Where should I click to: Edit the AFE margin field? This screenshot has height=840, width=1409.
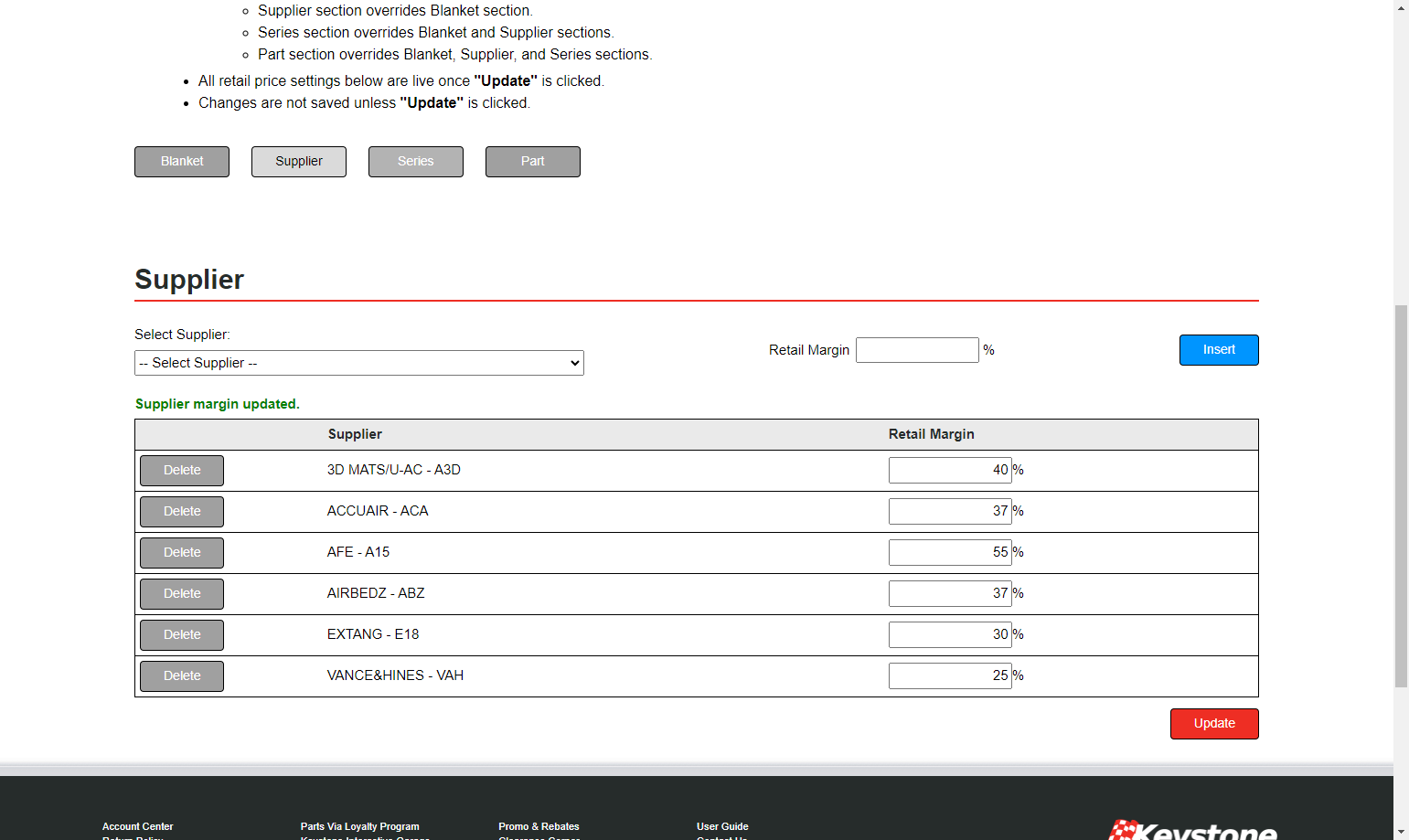(950, 552)
